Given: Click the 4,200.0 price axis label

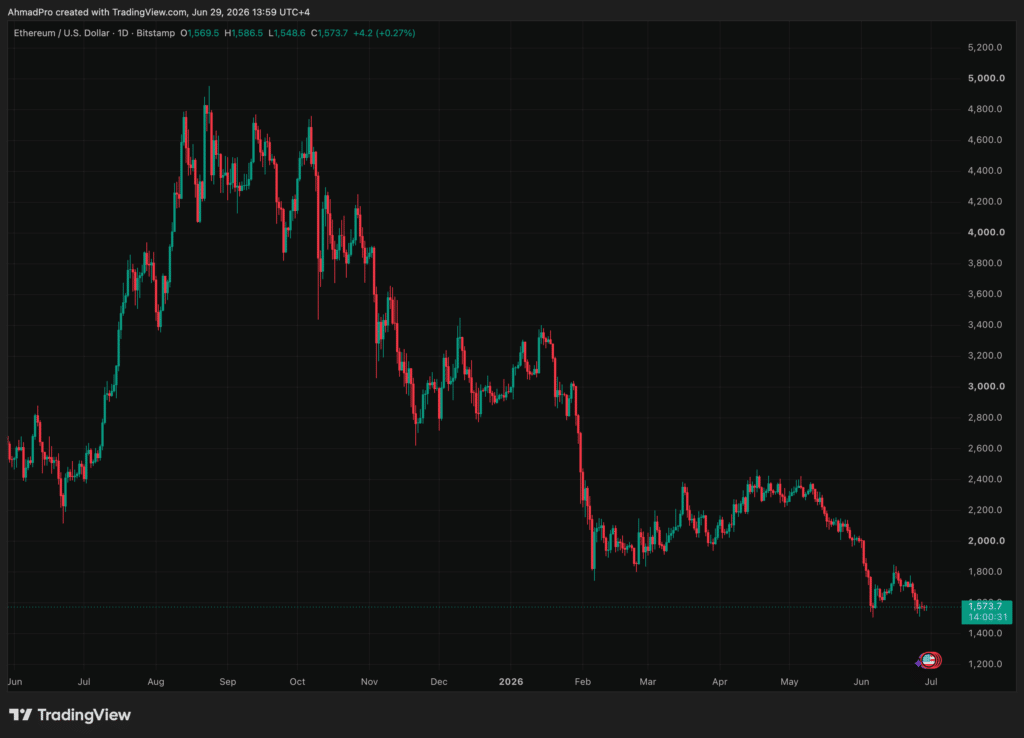Looking at the screenshot, I should [985, 201].
